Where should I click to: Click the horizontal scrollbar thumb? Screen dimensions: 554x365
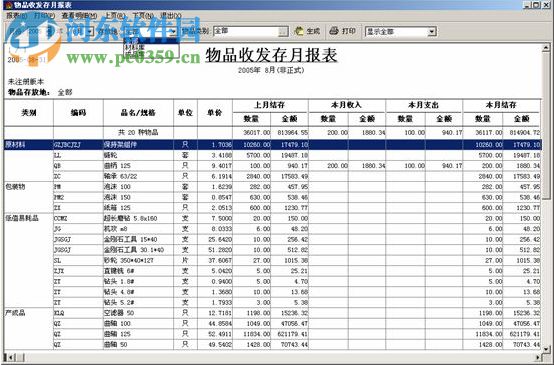point(19,357)
